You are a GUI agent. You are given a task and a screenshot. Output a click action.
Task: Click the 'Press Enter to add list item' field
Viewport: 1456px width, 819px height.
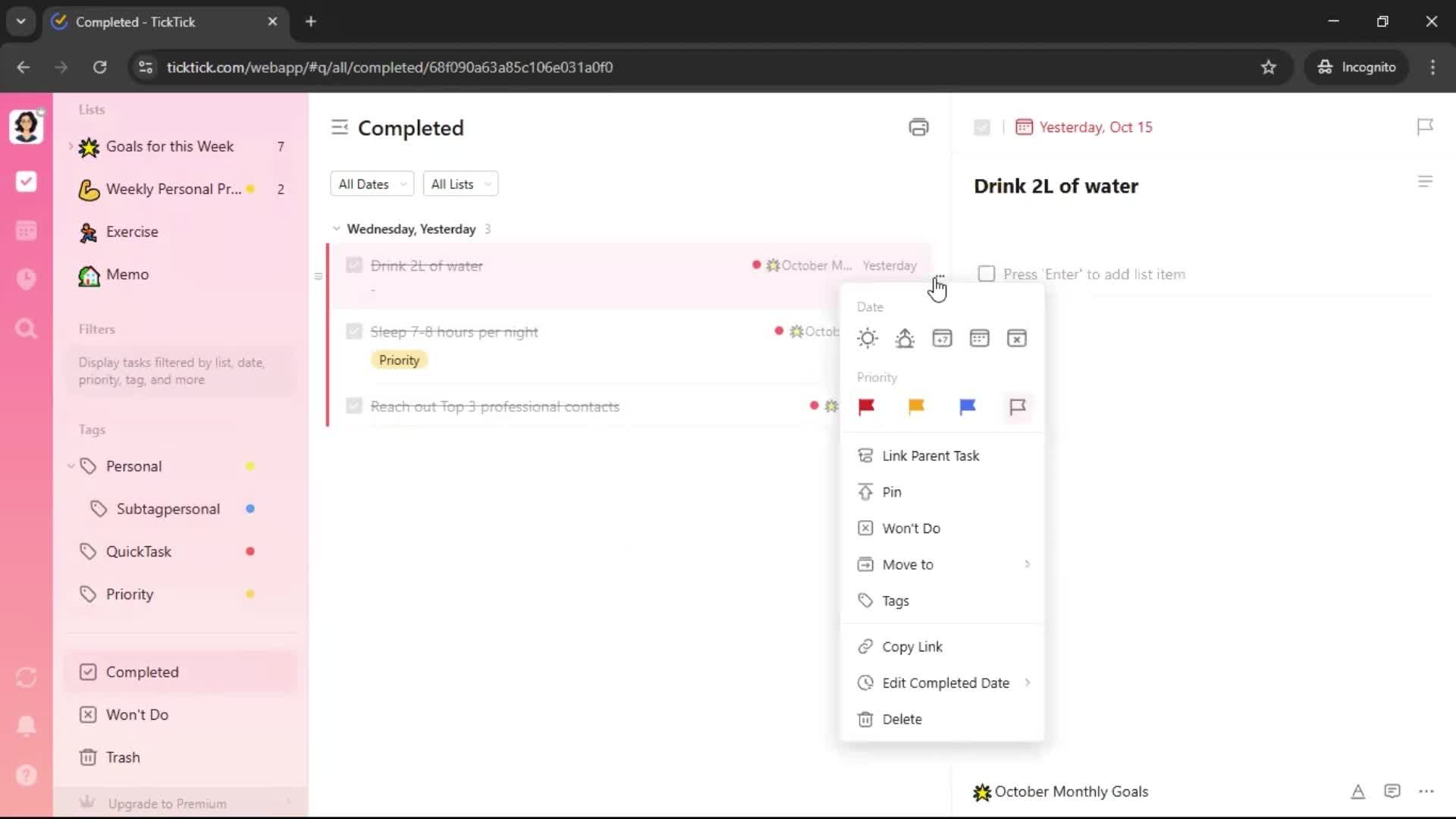coord(1094,275)
